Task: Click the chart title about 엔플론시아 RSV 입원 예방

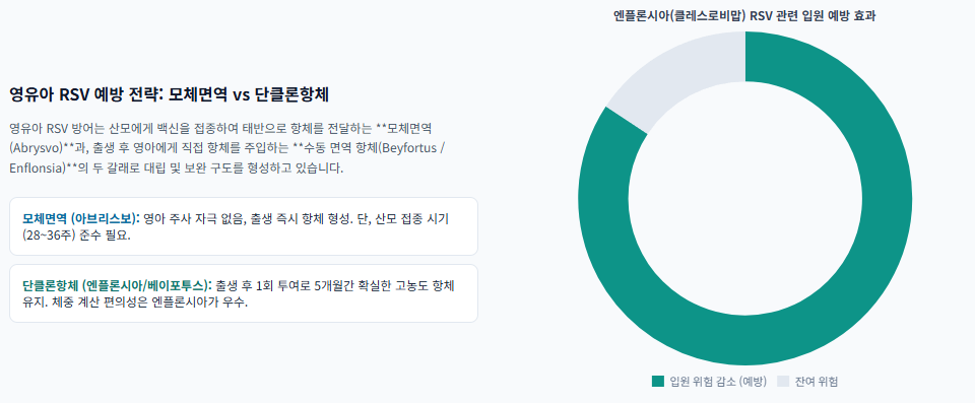Action: [x=745, y=16]
